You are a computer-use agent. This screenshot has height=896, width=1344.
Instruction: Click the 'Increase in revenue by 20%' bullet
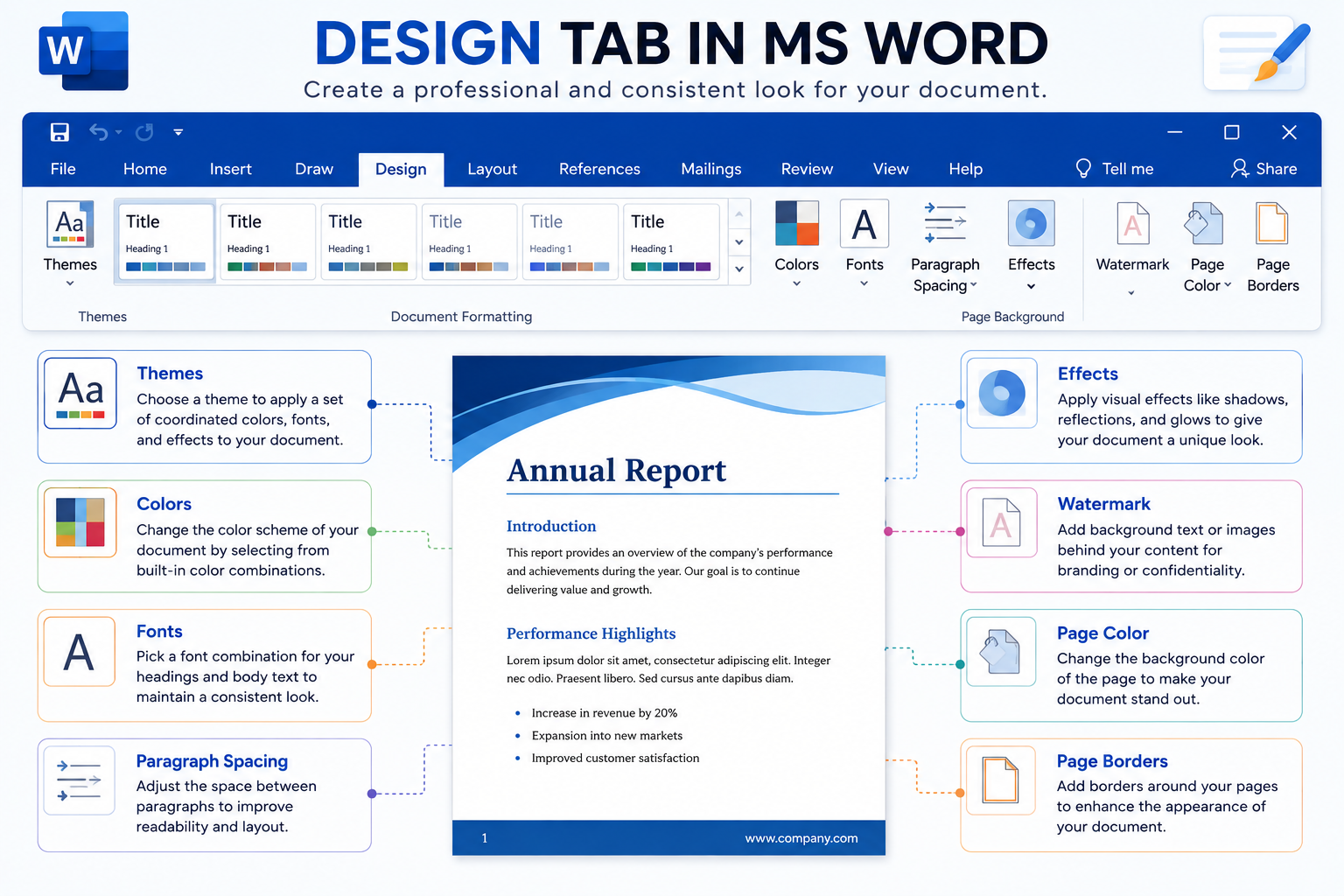click(x=605, y=713)
